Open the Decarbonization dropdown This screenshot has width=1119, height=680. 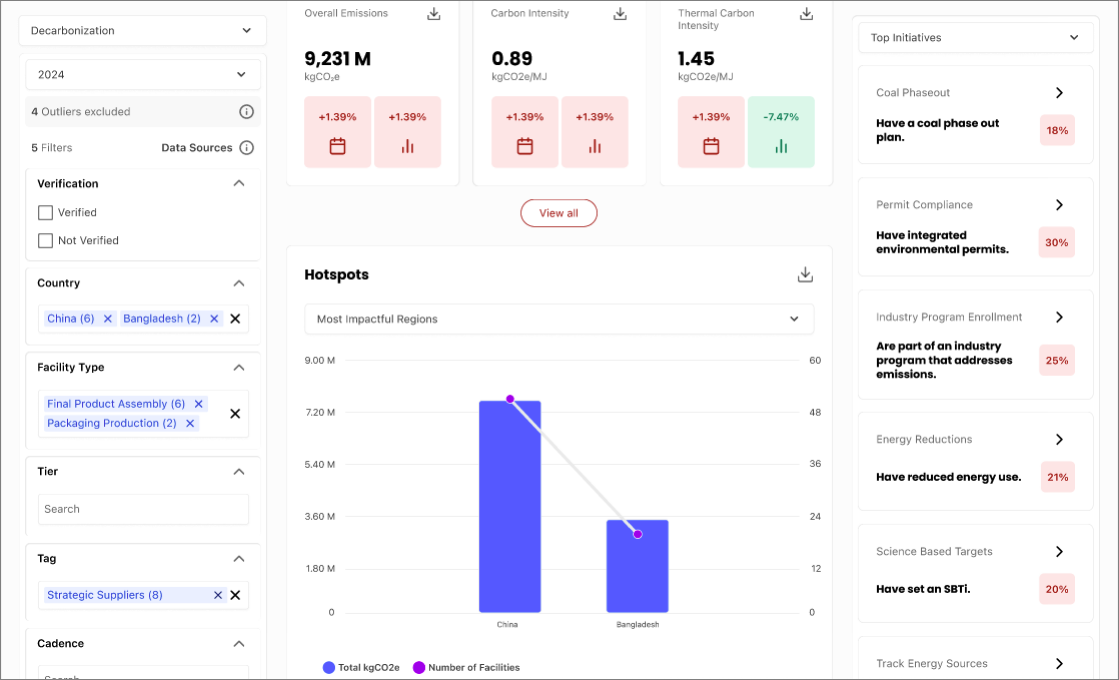click(143, 31)
